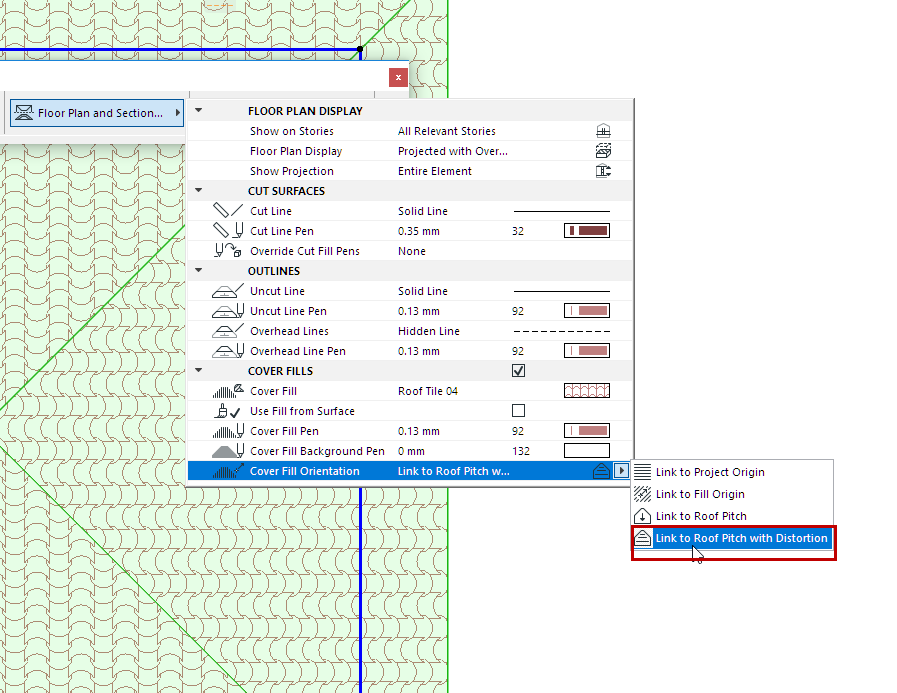Viewport: 897px width, 693px height.
Task: Close the settings dialog with red X
Action: pos(398,77)
